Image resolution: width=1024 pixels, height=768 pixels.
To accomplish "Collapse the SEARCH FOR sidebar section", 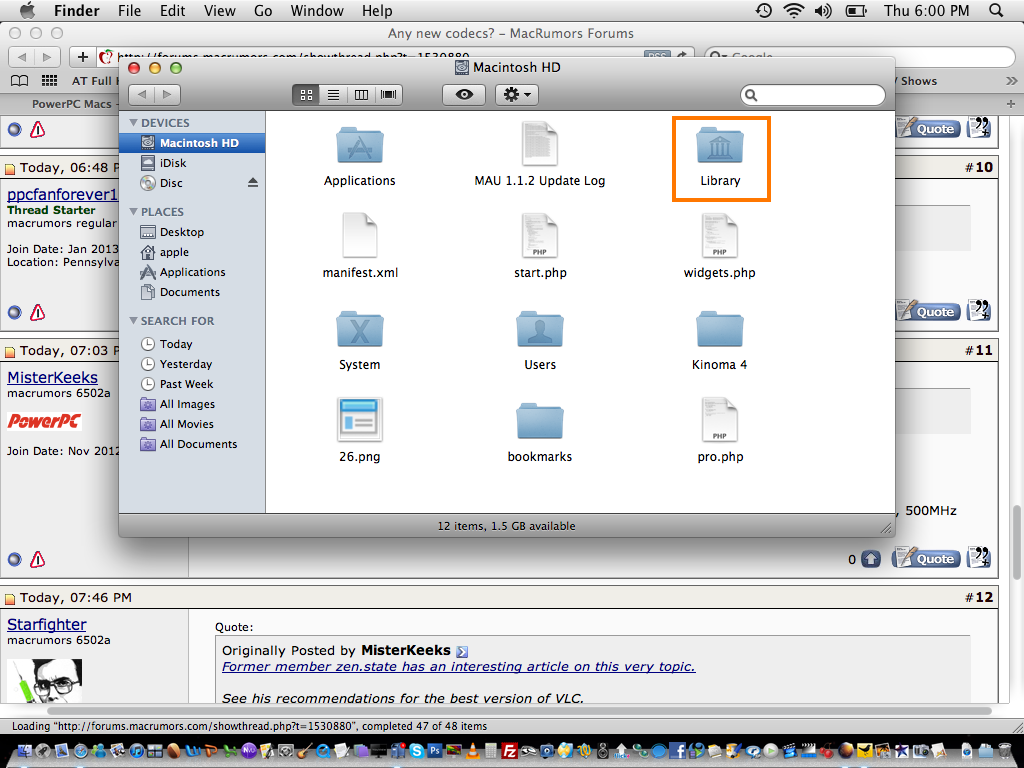I will [x=133, y=321].
